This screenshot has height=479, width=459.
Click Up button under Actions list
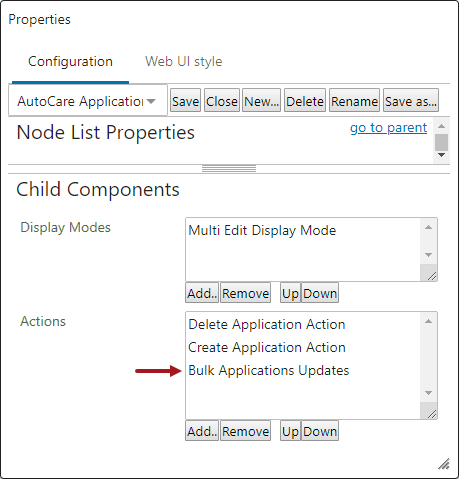pos(290,431)
